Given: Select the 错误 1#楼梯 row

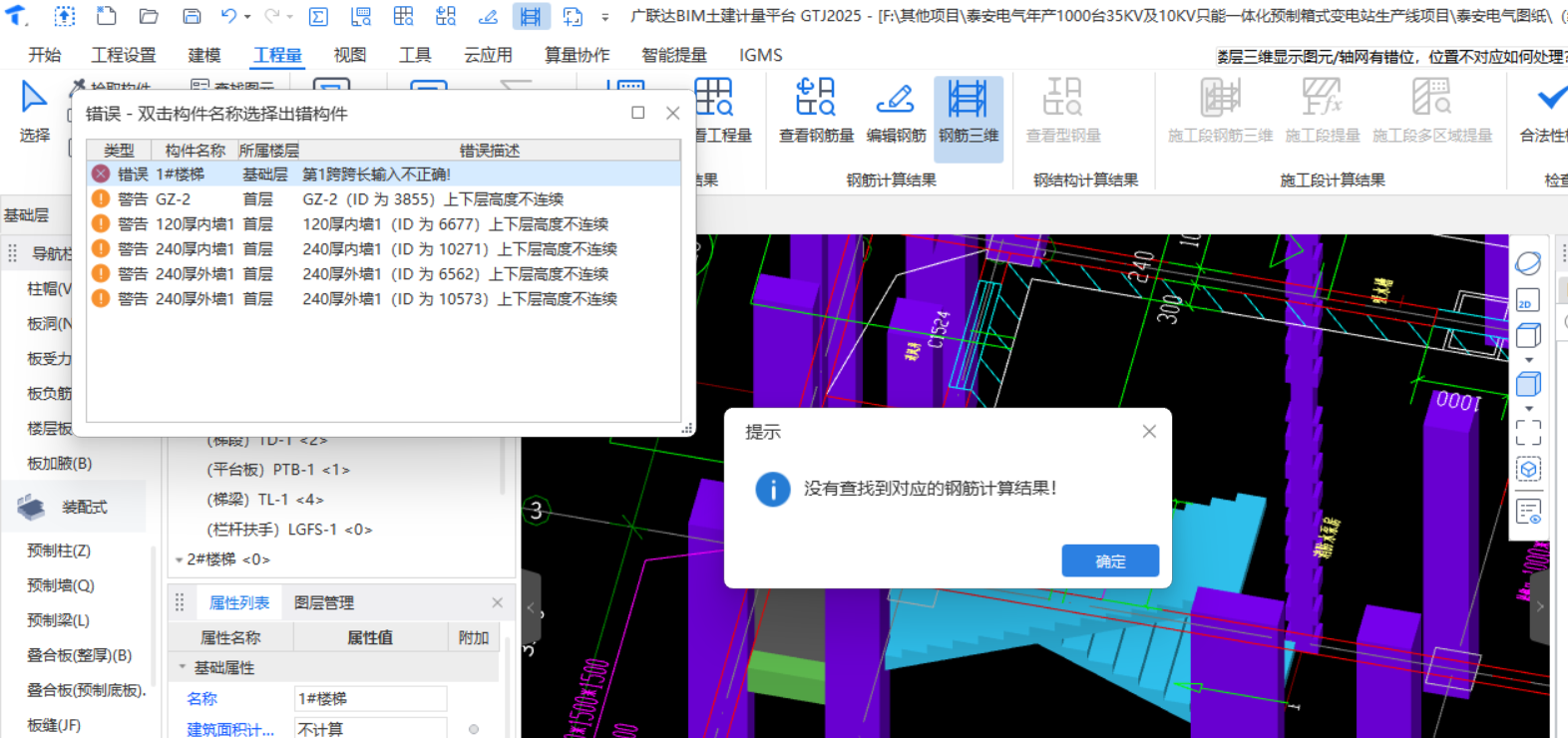Looking at the screenshot, I should click(x=384, y=174).
